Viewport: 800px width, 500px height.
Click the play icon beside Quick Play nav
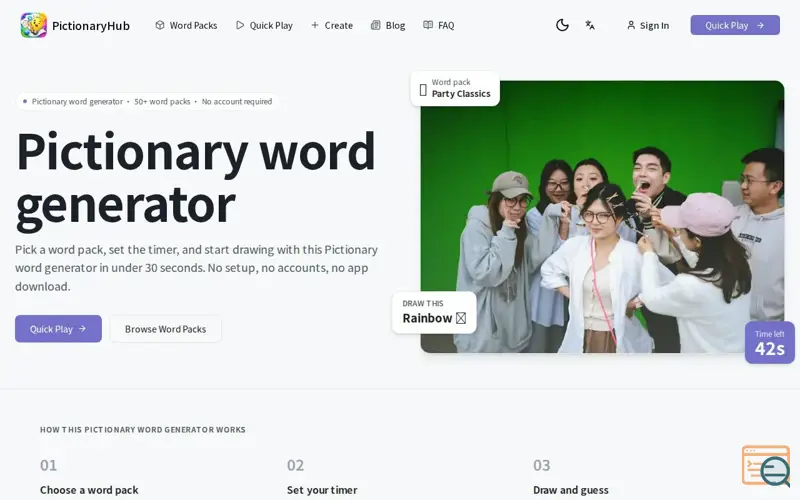(x=240, y=25)
